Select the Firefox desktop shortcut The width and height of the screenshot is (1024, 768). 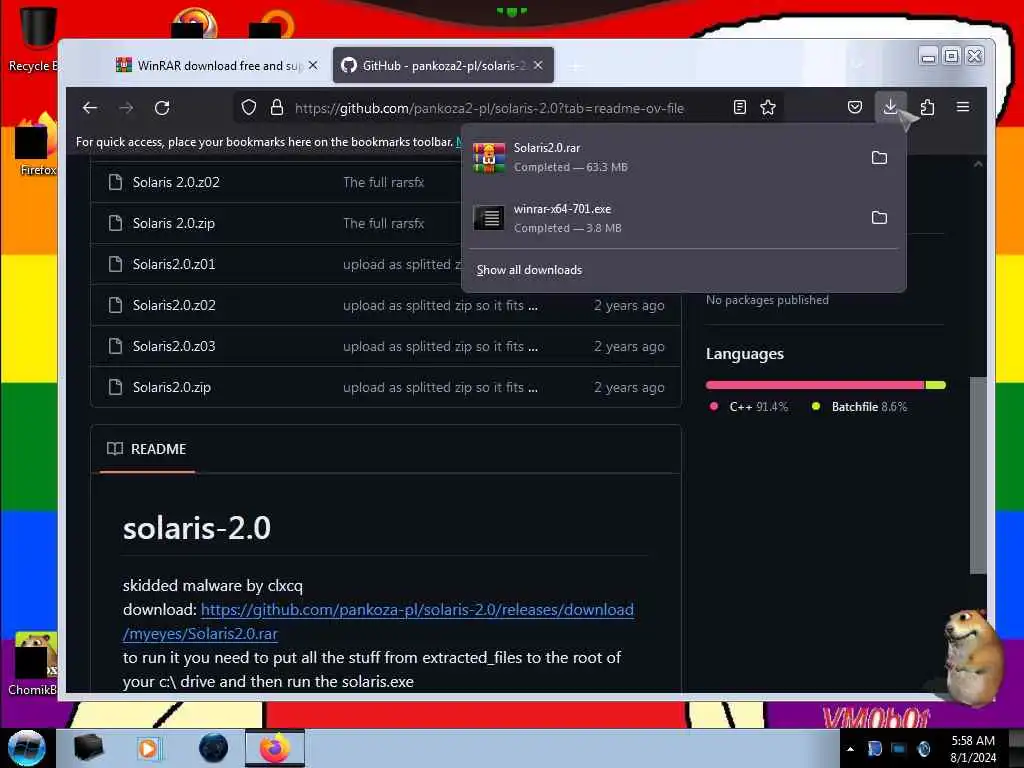click(36, 144)
